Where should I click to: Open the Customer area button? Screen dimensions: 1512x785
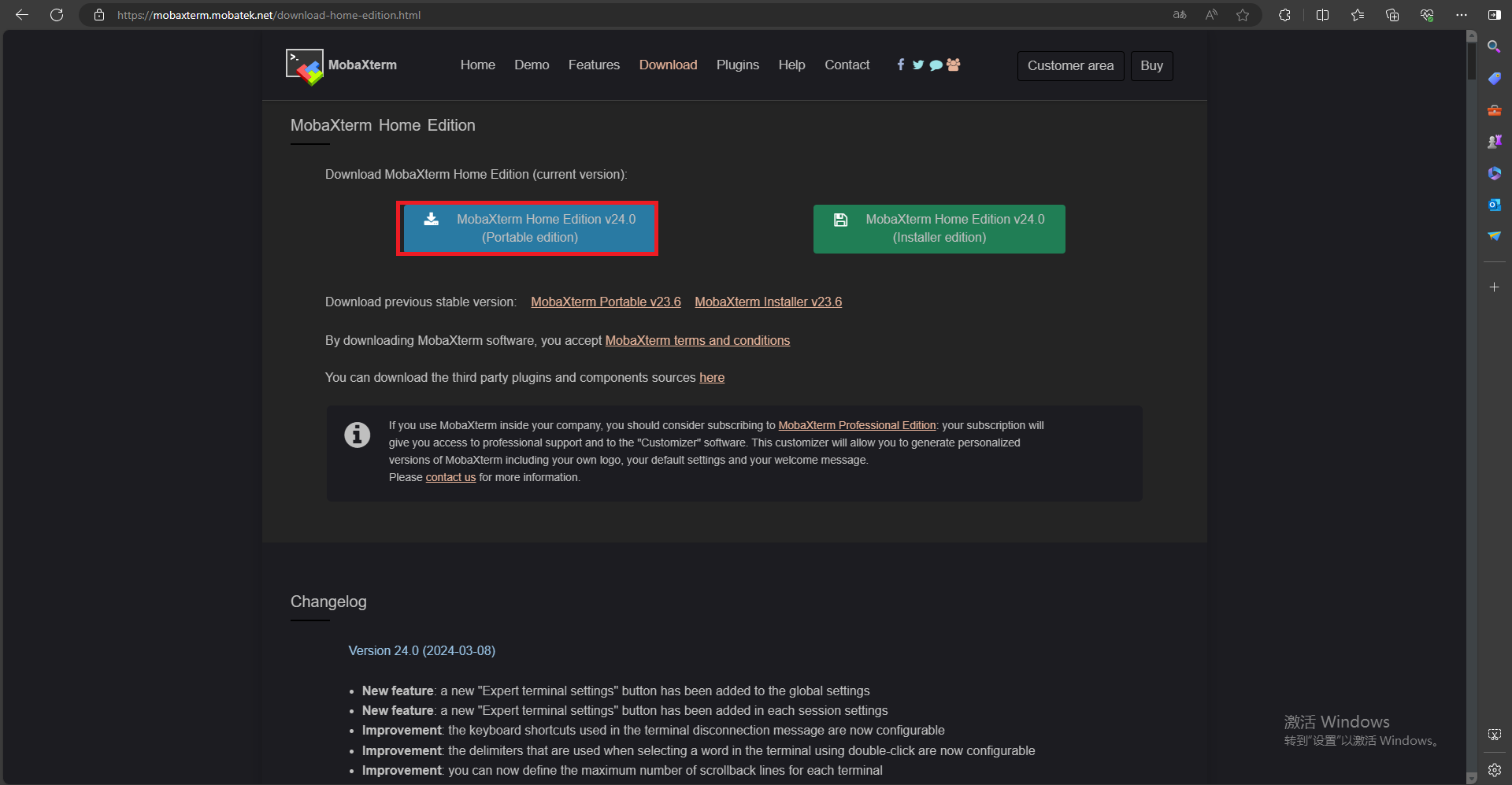click(x=1070, y=65)
